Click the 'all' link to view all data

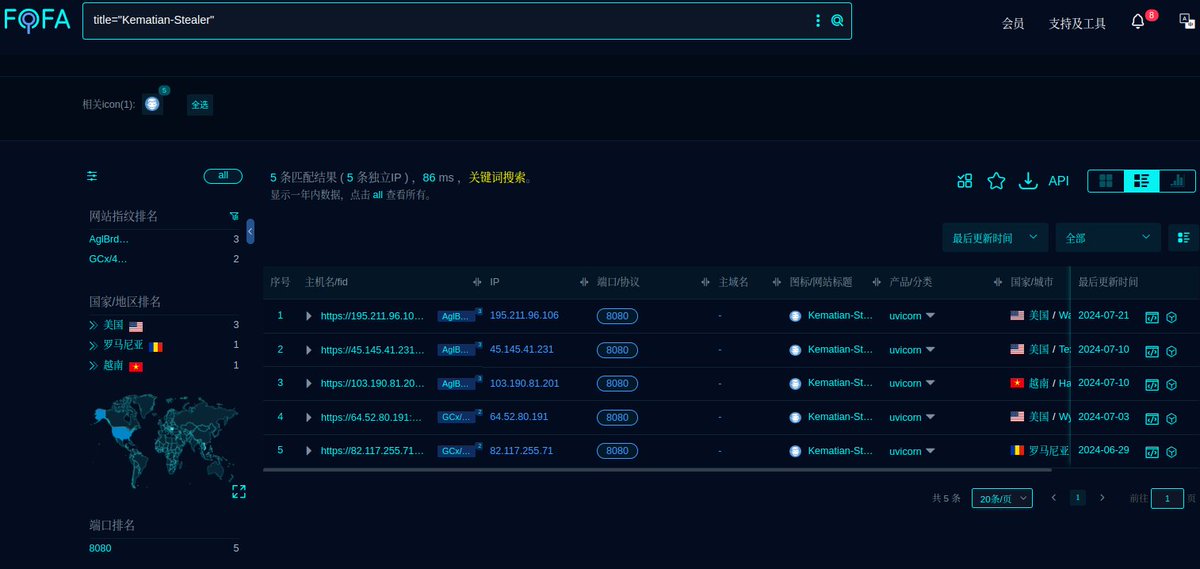click(x=378, y=195)
